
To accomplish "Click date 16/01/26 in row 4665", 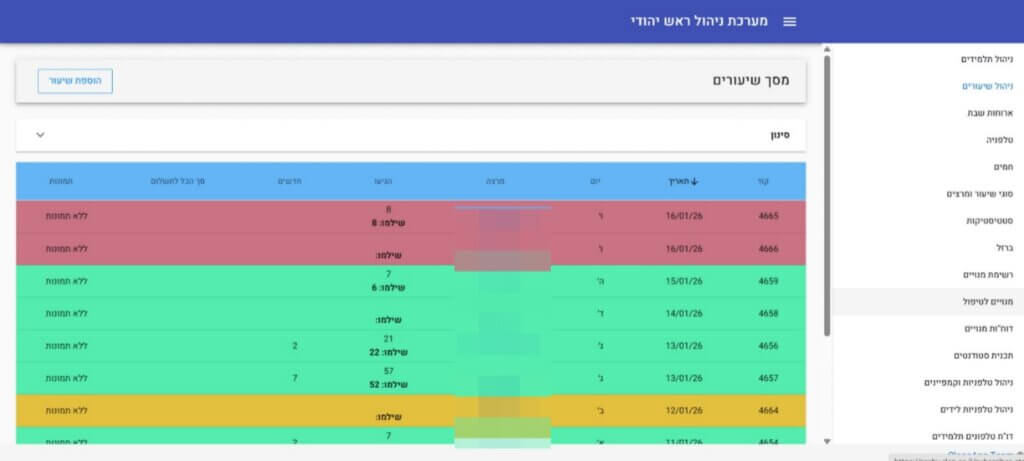I will click(684, 216).
